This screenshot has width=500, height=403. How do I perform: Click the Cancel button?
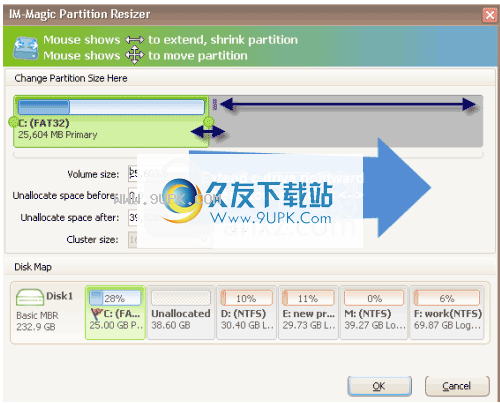click(457, 386)
